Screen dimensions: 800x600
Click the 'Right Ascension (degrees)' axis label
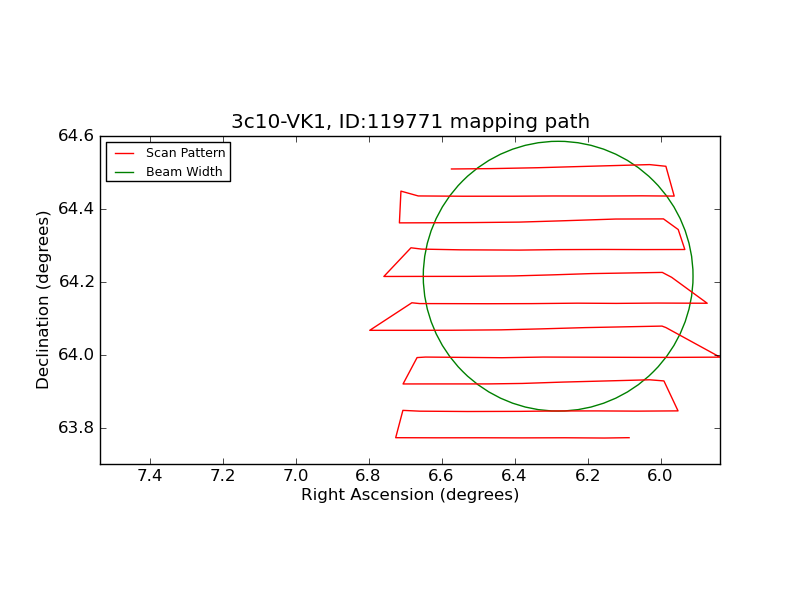[x=410, y=494]
